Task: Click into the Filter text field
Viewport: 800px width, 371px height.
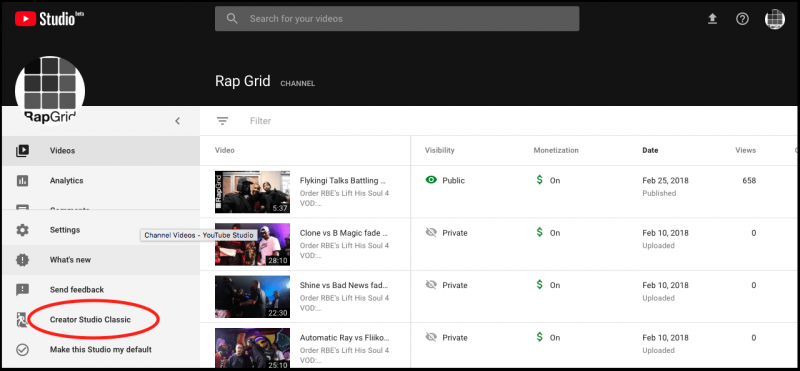Action: coord(261,121)
